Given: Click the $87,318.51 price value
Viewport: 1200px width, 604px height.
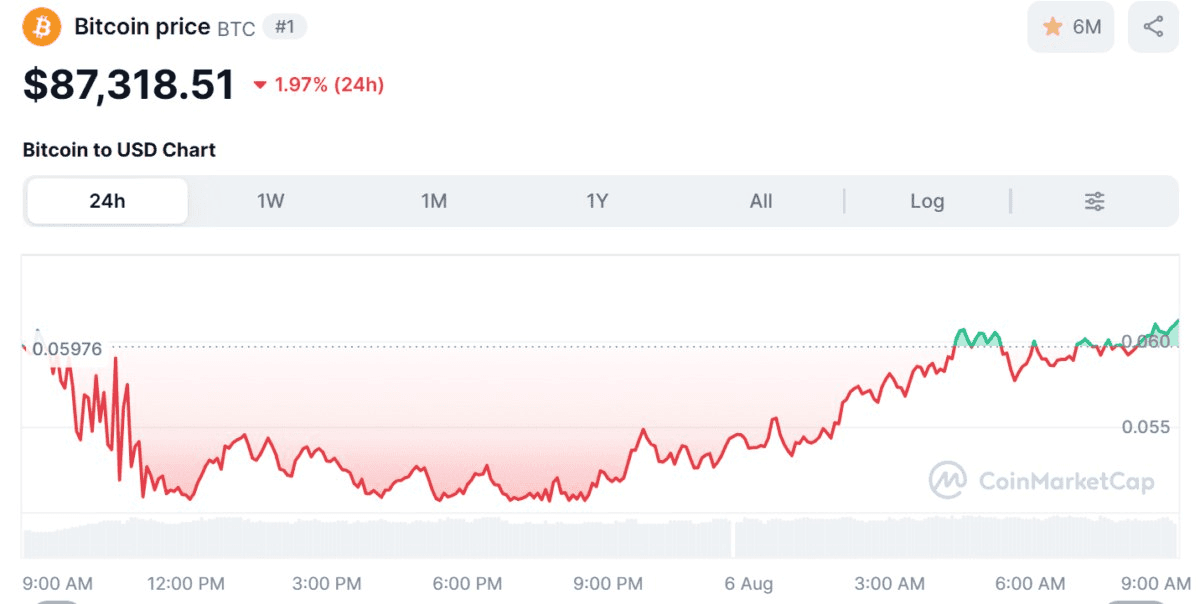Looking at the screenshot, I should [129, 85].
